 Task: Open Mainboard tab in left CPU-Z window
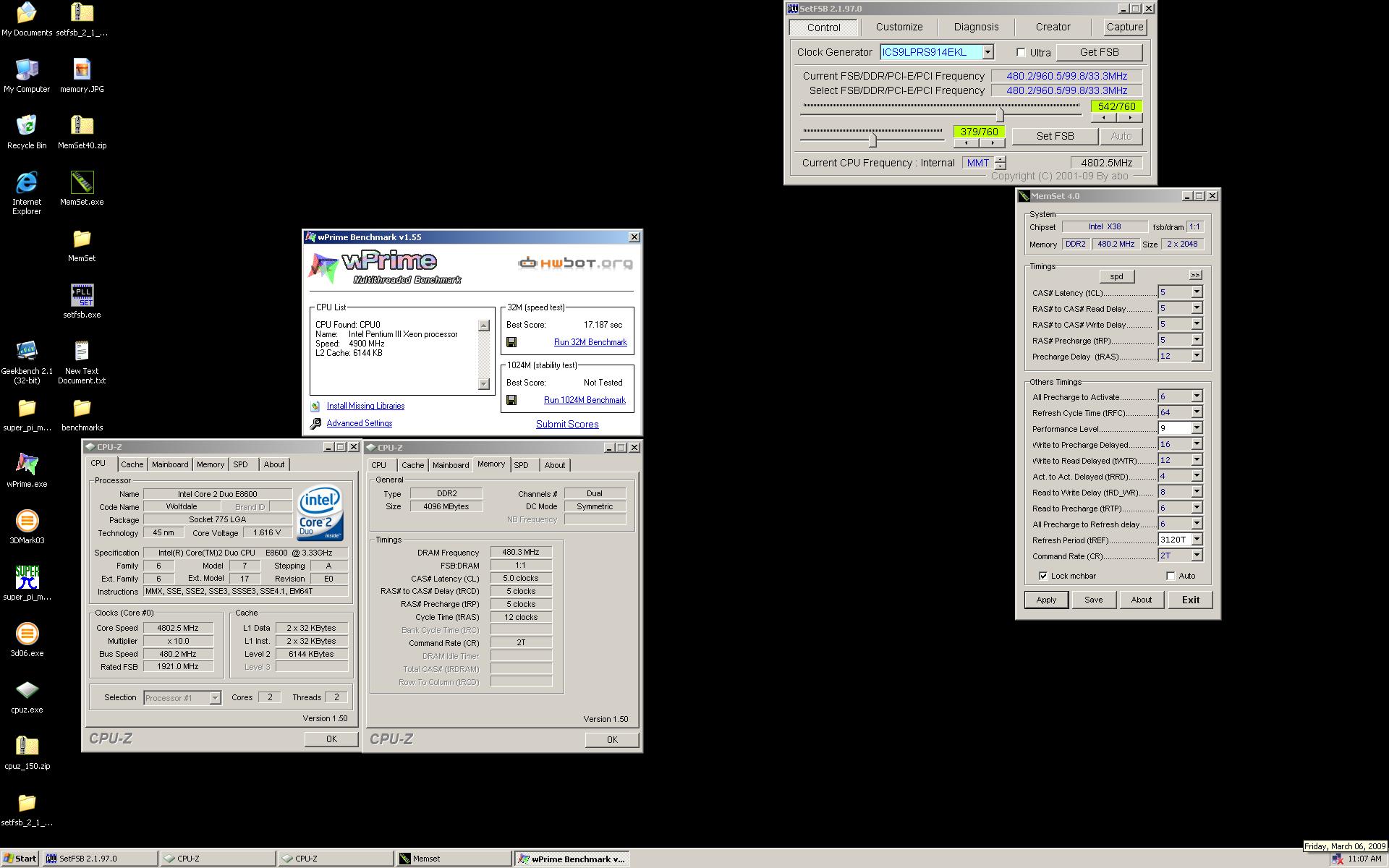170,464
